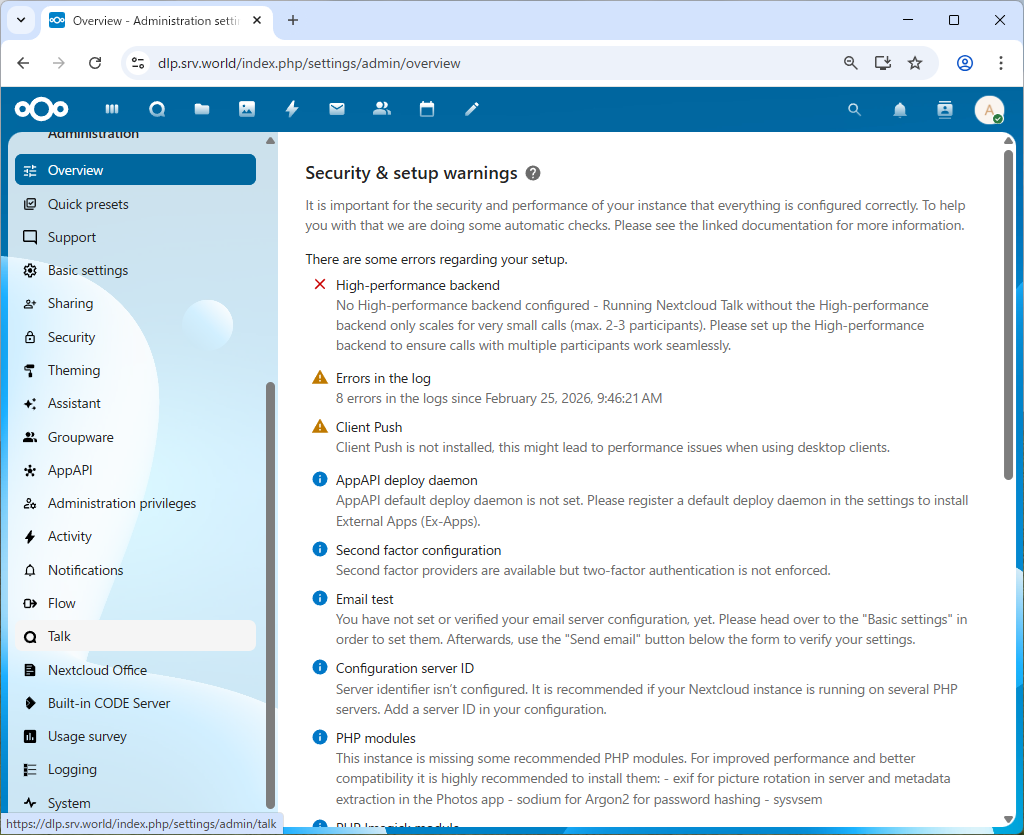The height and width of the screenshot is (835, 1024).
Task: Open the Support section
Action: [135, 237]
